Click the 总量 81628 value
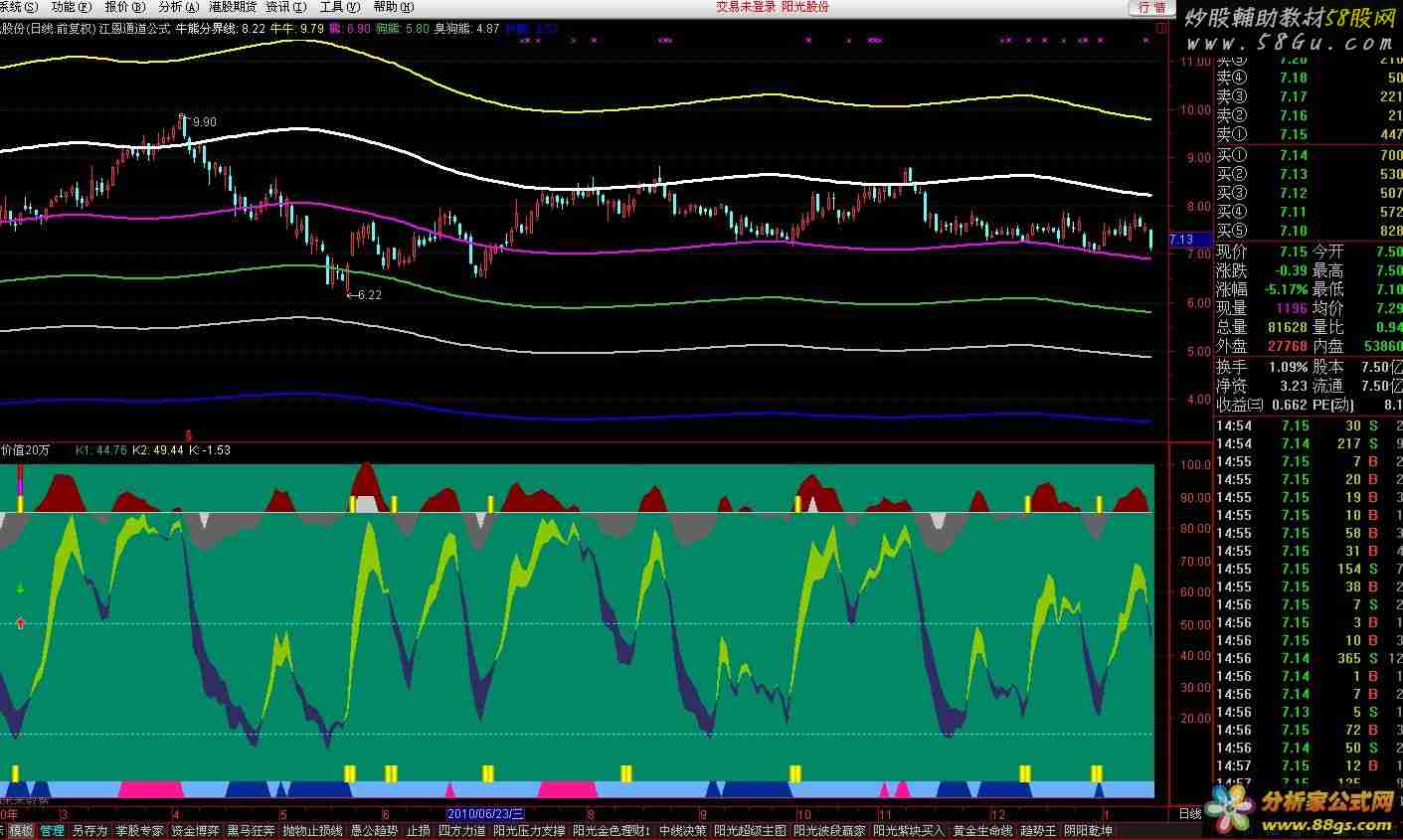Image resolution: width=1403 pixels, height=840 pixels. point(1287,327)
